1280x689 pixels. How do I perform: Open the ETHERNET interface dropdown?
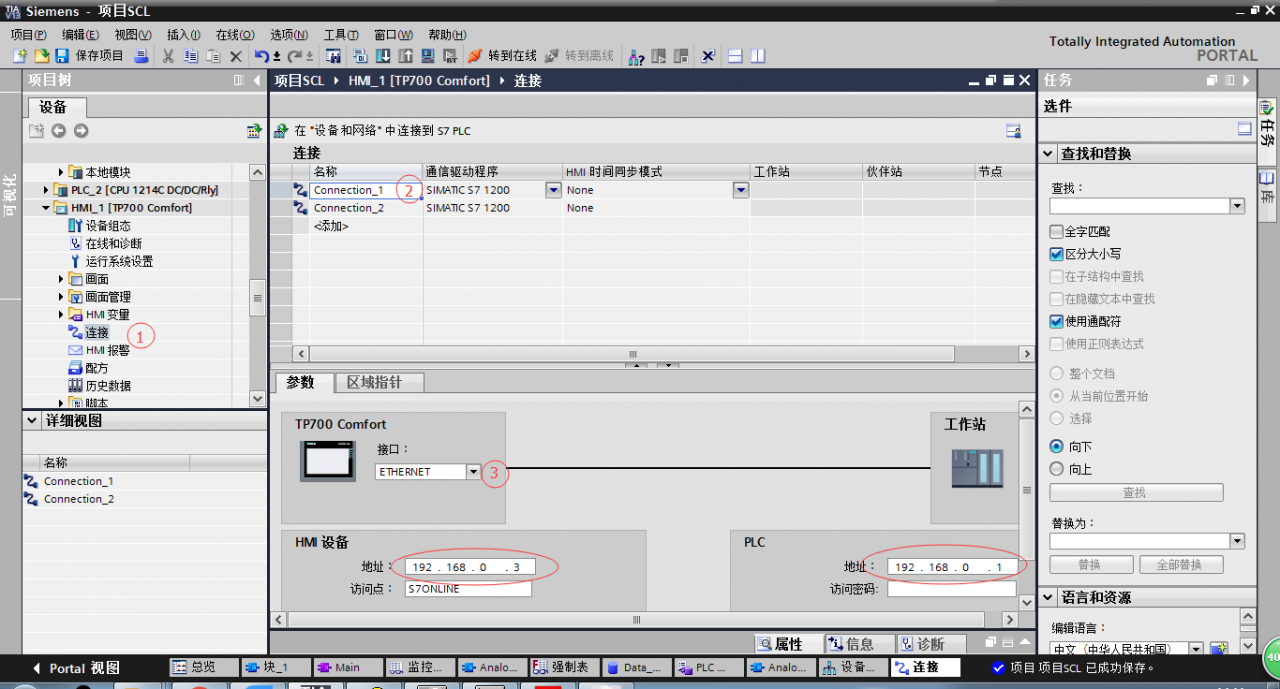(x=473, y=472)
